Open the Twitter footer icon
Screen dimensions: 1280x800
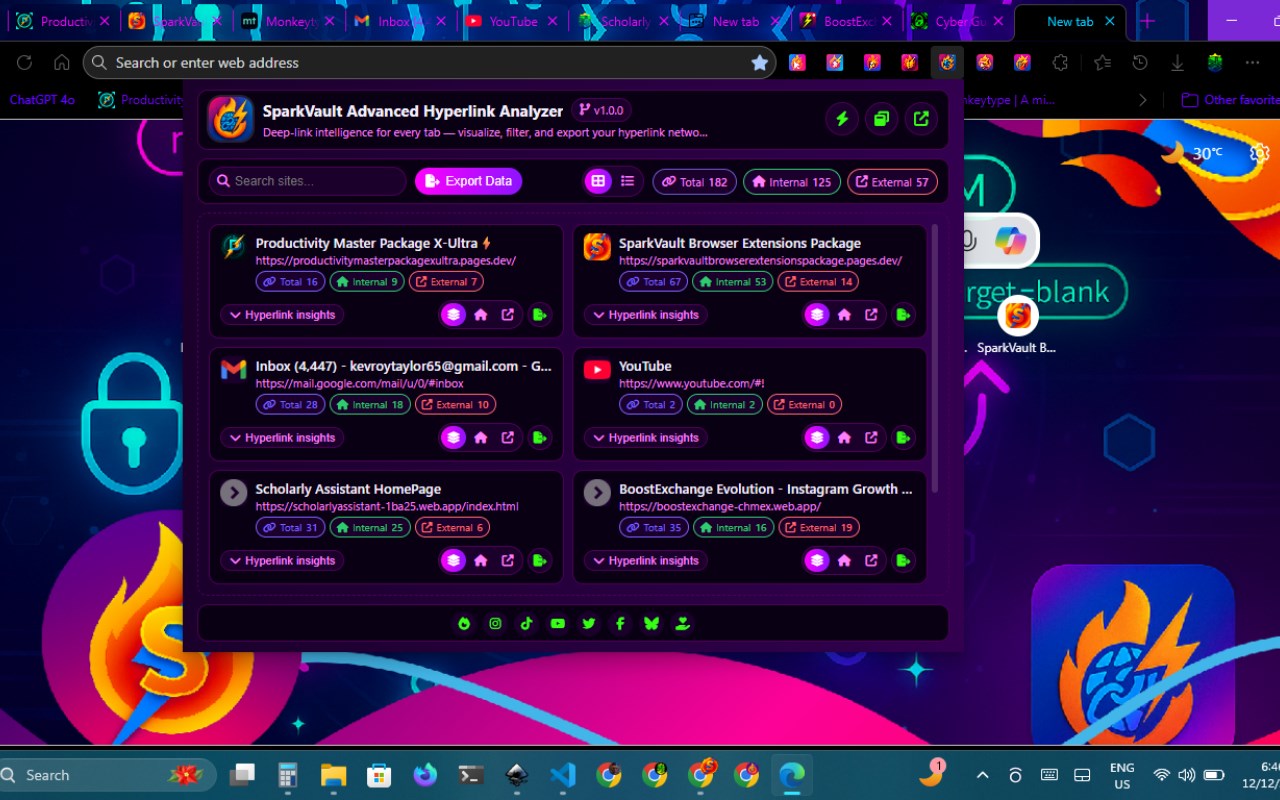point(589,623)
